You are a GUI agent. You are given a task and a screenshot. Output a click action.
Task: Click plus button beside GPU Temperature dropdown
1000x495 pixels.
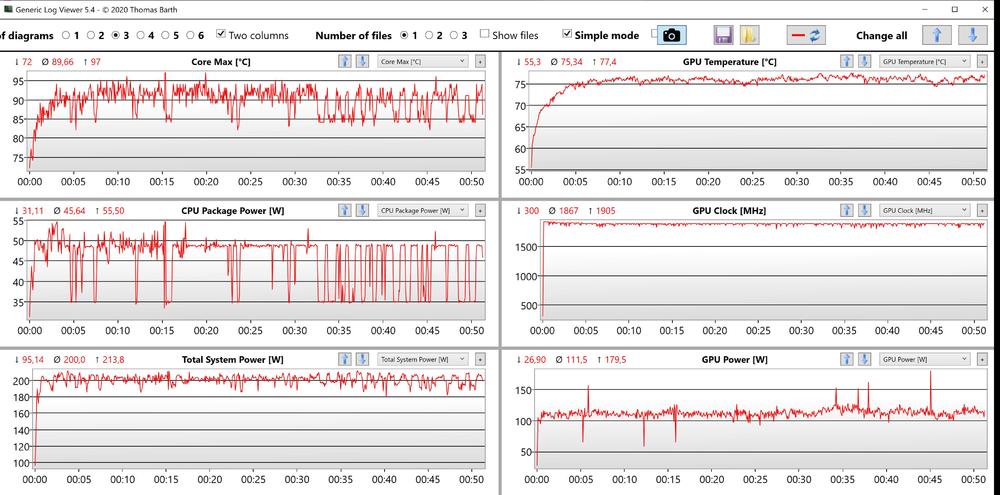pyautogui.click(x=981, y=62)
